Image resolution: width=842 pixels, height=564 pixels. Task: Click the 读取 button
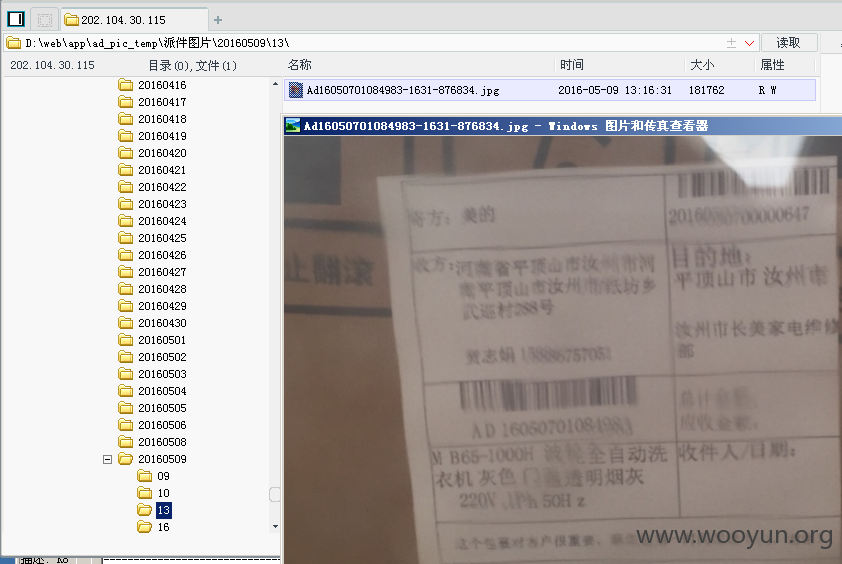point(788,42)
